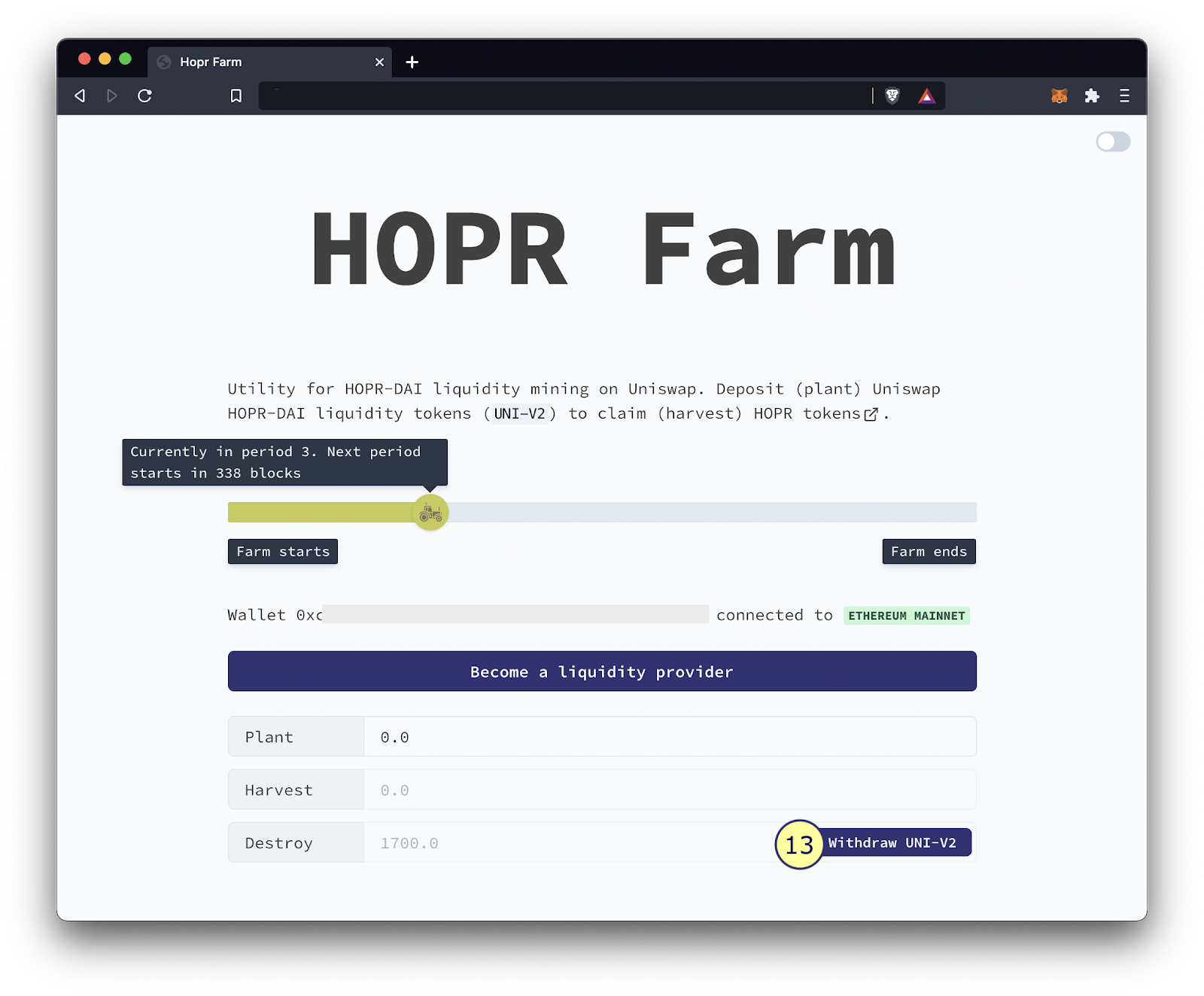Reload the Hopr Farm page
1204x996 pixels.
(144, 96)
